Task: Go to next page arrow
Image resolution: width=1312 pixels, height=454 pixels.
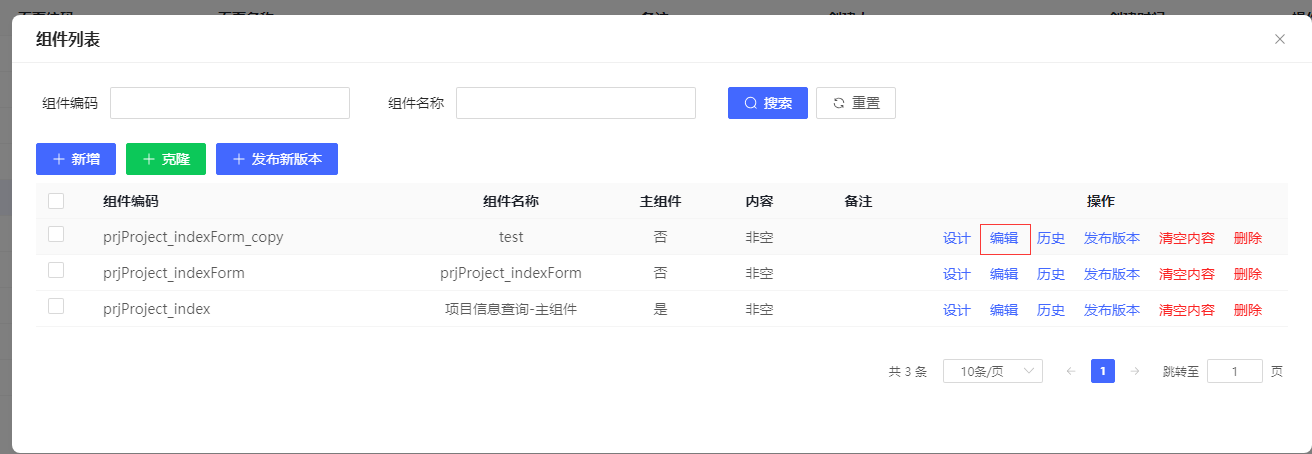Action: point(1134,371)
